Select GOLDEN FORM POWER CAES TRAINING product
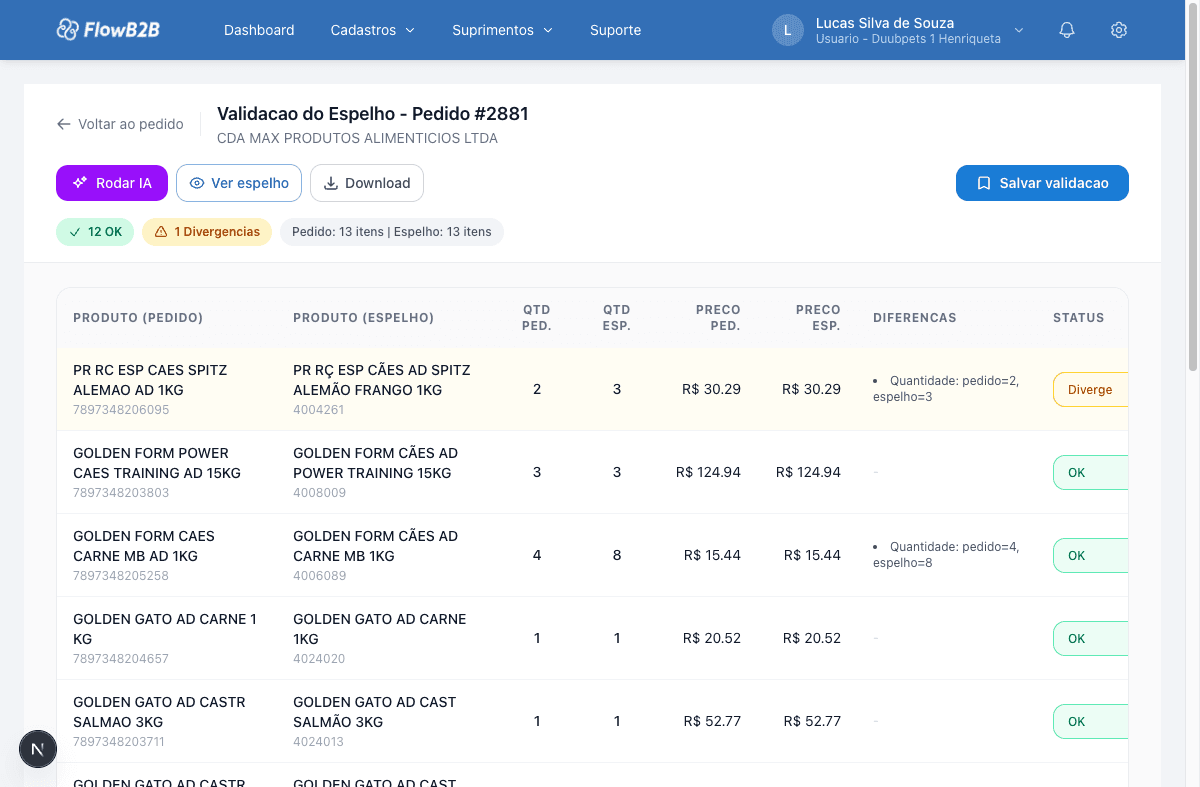Image resolution: width=1200 pixels, height=787 pixels. 157,463
